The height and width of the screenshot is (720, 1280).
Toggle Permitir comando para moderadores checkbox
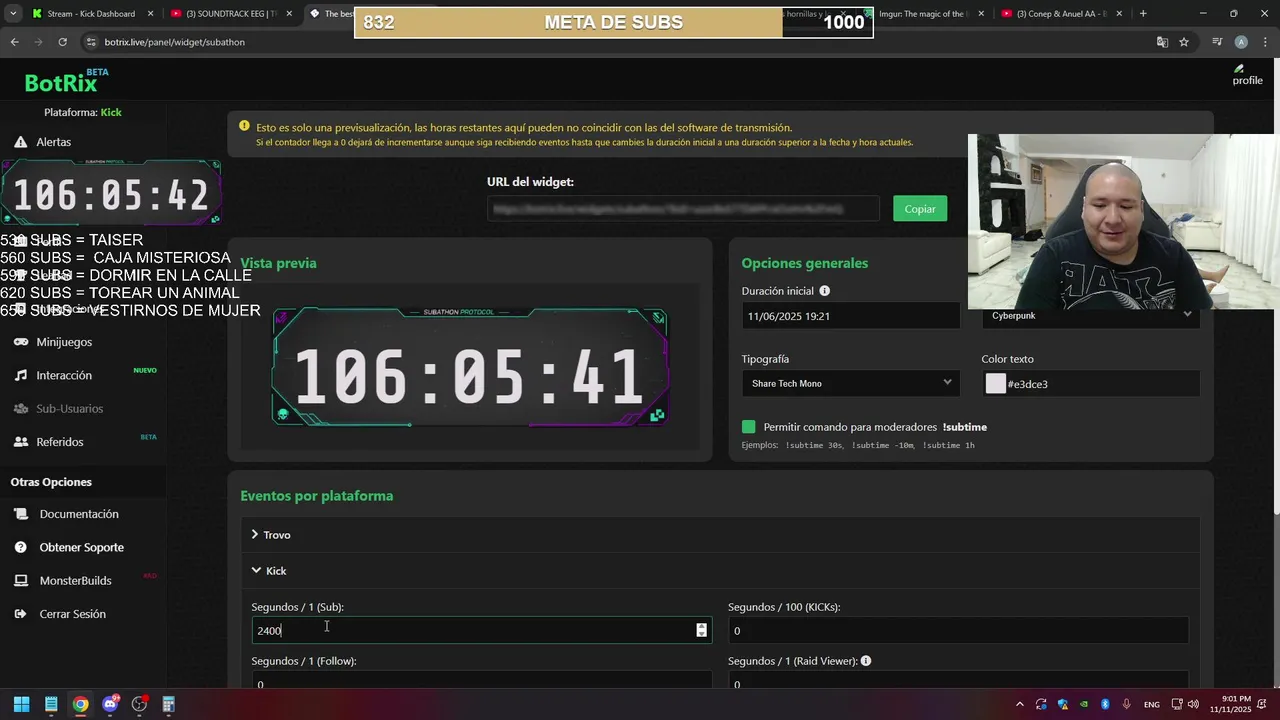[x=749, y=427]
